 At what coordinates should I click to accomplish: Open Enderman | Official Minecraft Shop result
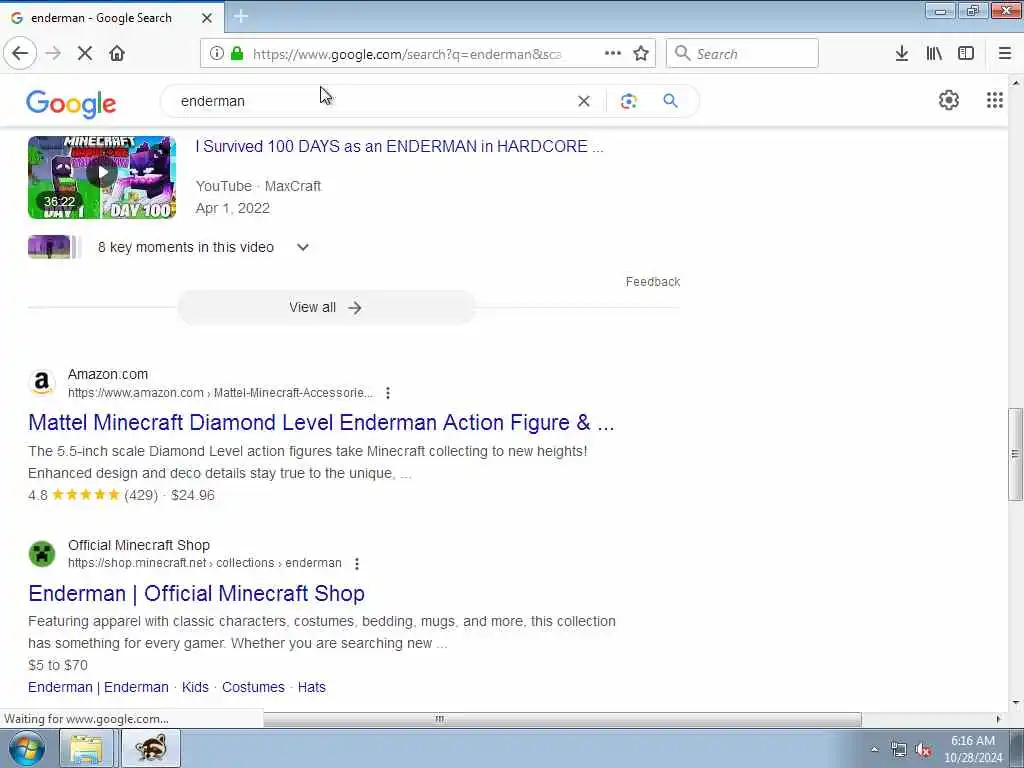click(197, 594)
